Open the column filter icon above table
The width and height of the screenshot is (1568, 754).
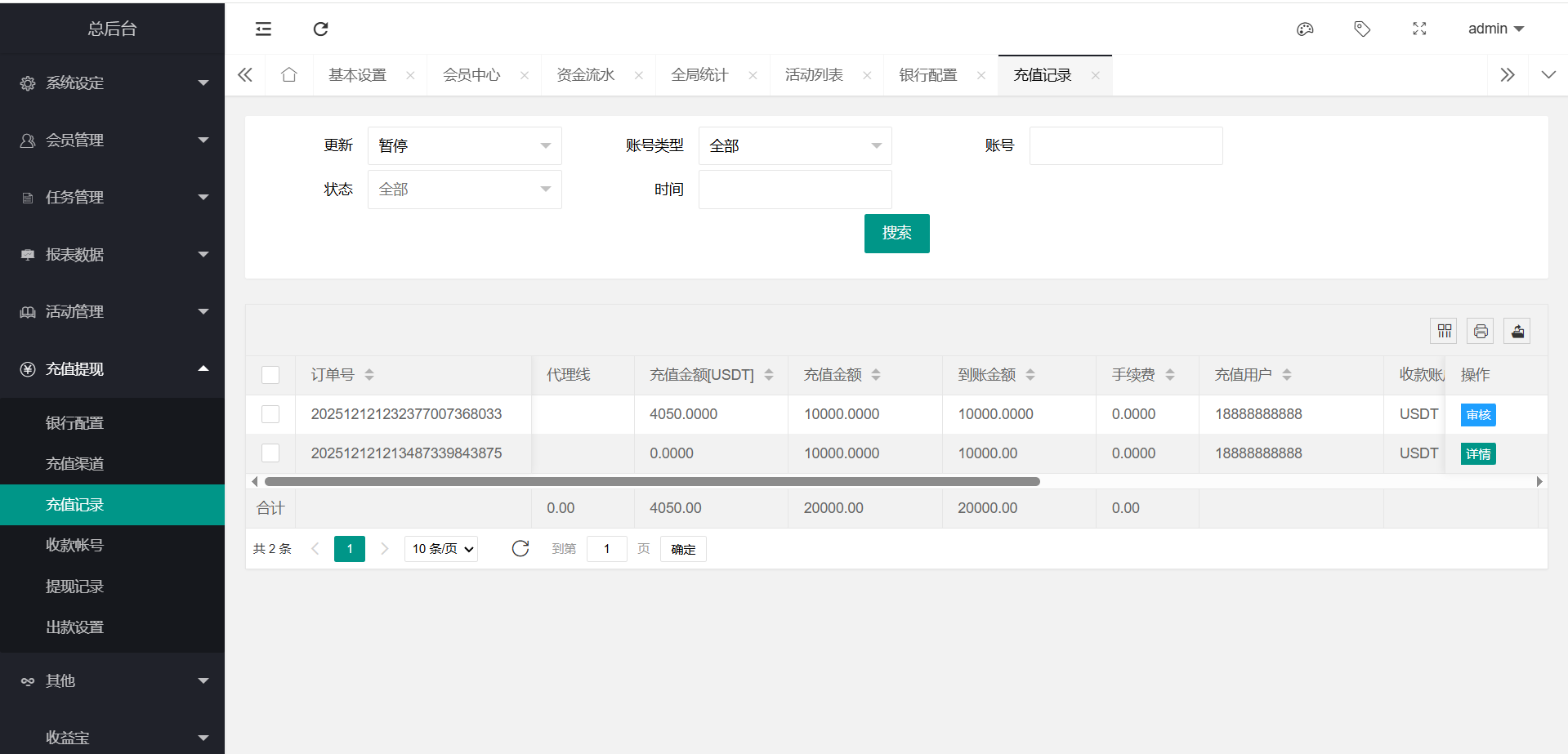pyautogui.click(x=1444, y=331)
